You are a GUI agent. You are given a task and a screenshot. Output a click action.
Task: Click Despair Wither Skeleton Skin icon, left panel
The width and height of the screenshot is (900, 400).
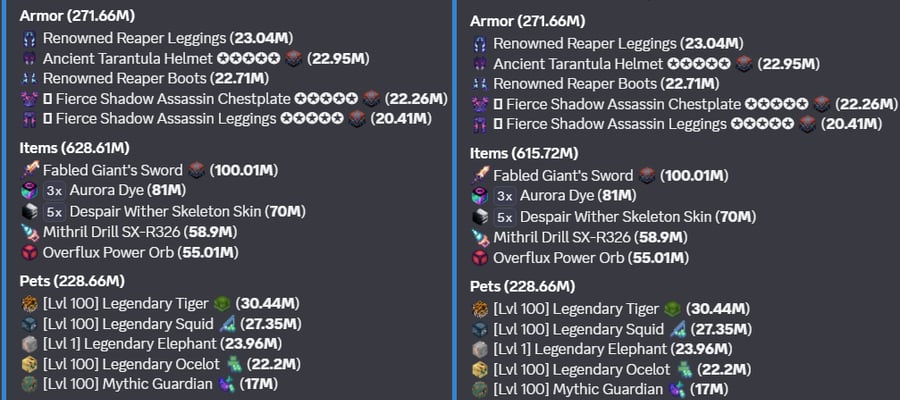29,211
